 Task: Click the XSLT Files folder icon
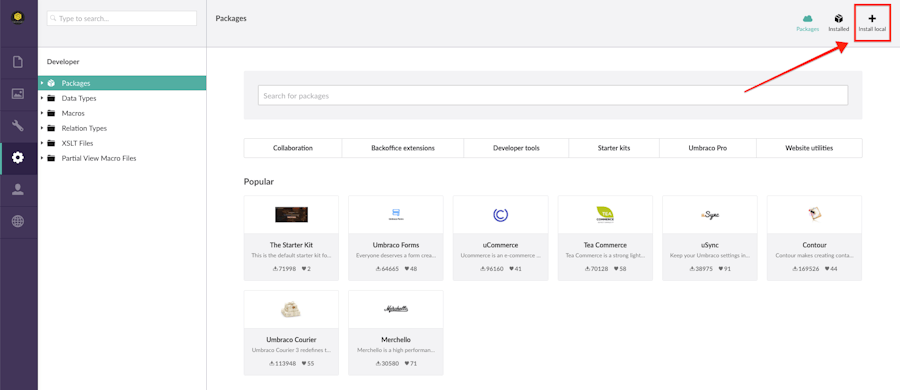click(51, 143)
